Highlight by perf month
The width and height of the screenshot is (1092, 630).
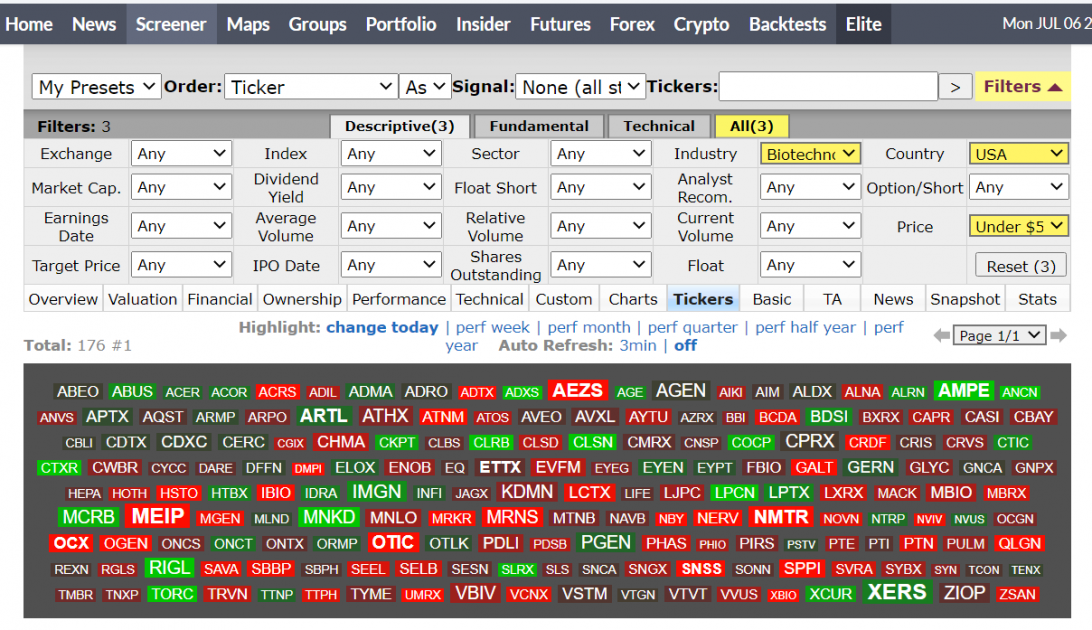pos(588,327)
